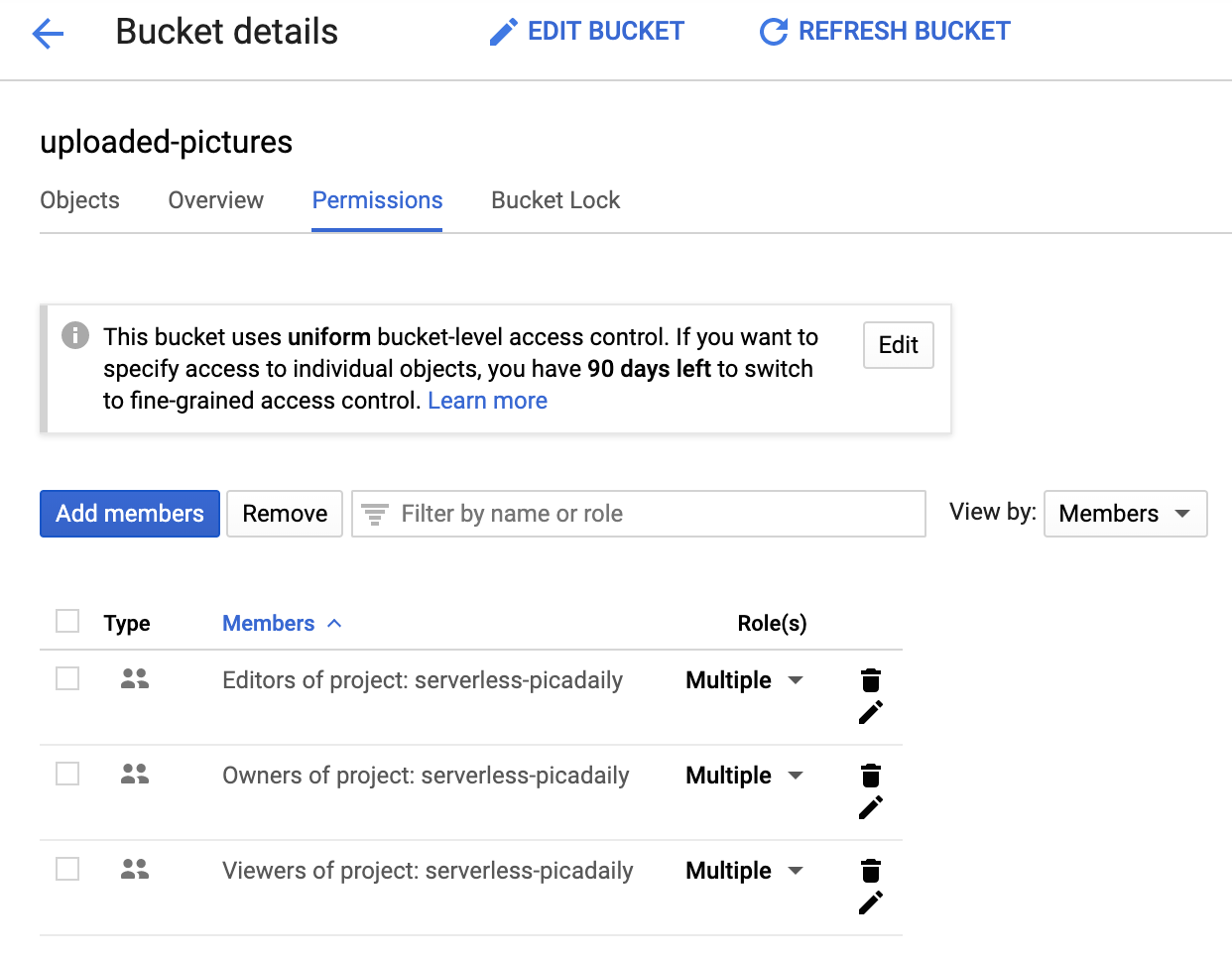Toggle the select-all checkbox in table header

(x=67, y=621)
